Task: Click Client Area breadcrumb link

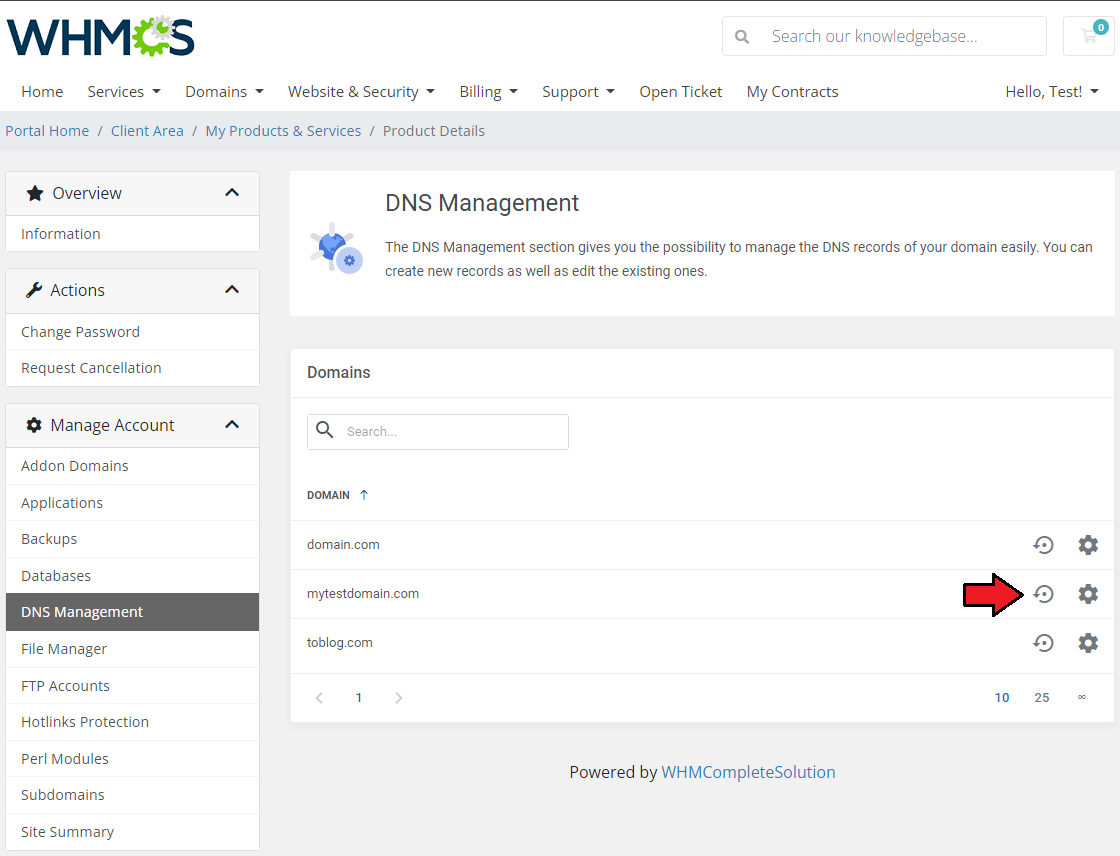Action: 147,131
